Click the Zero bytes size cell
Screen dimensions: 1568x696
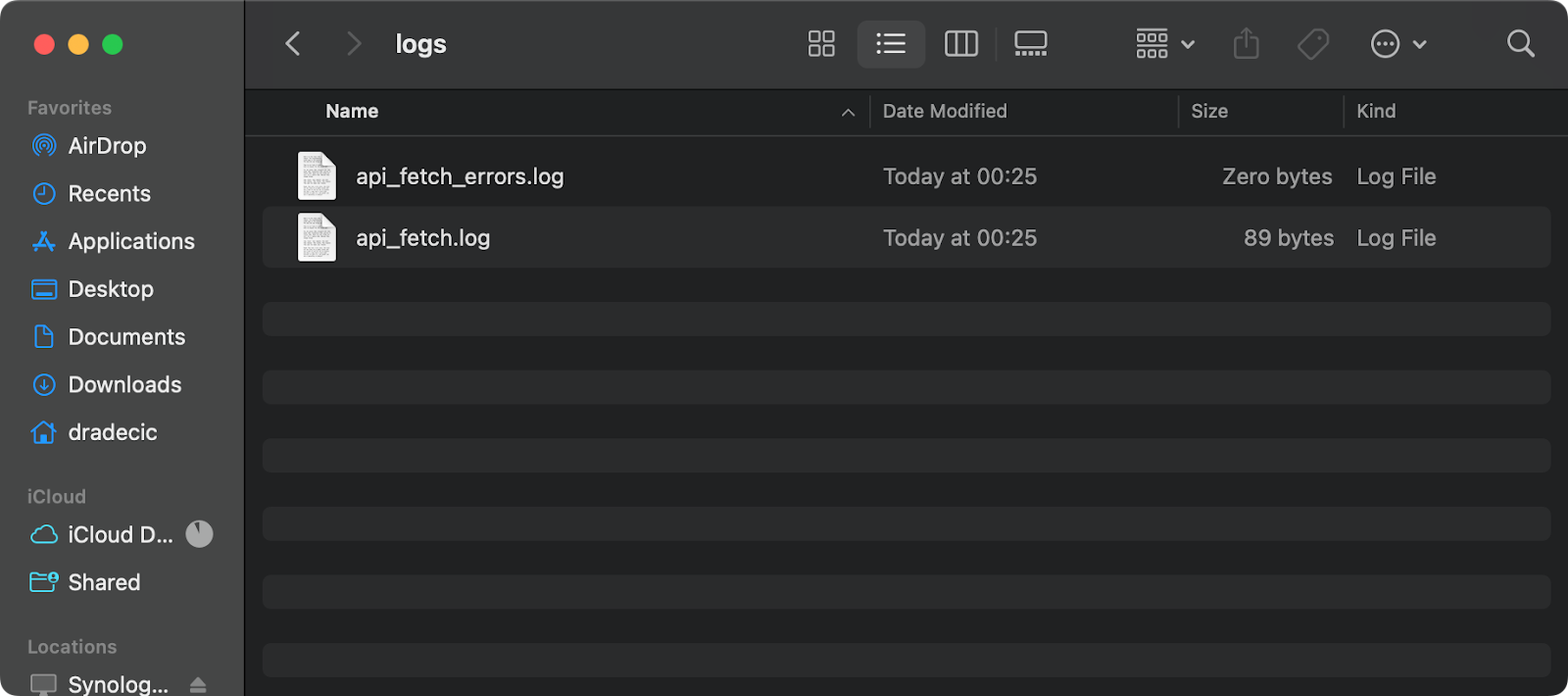point(1277,176)
